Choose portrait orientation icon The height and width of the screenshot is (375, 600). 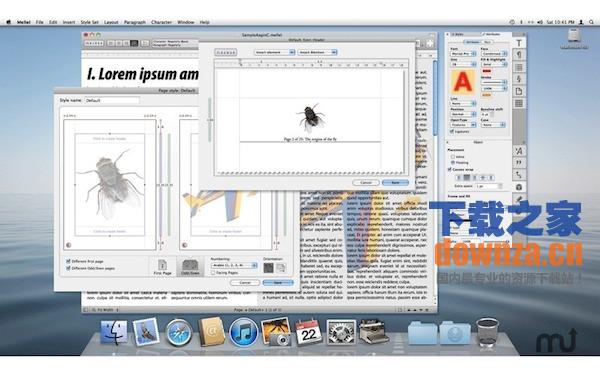tap(269, 267)
